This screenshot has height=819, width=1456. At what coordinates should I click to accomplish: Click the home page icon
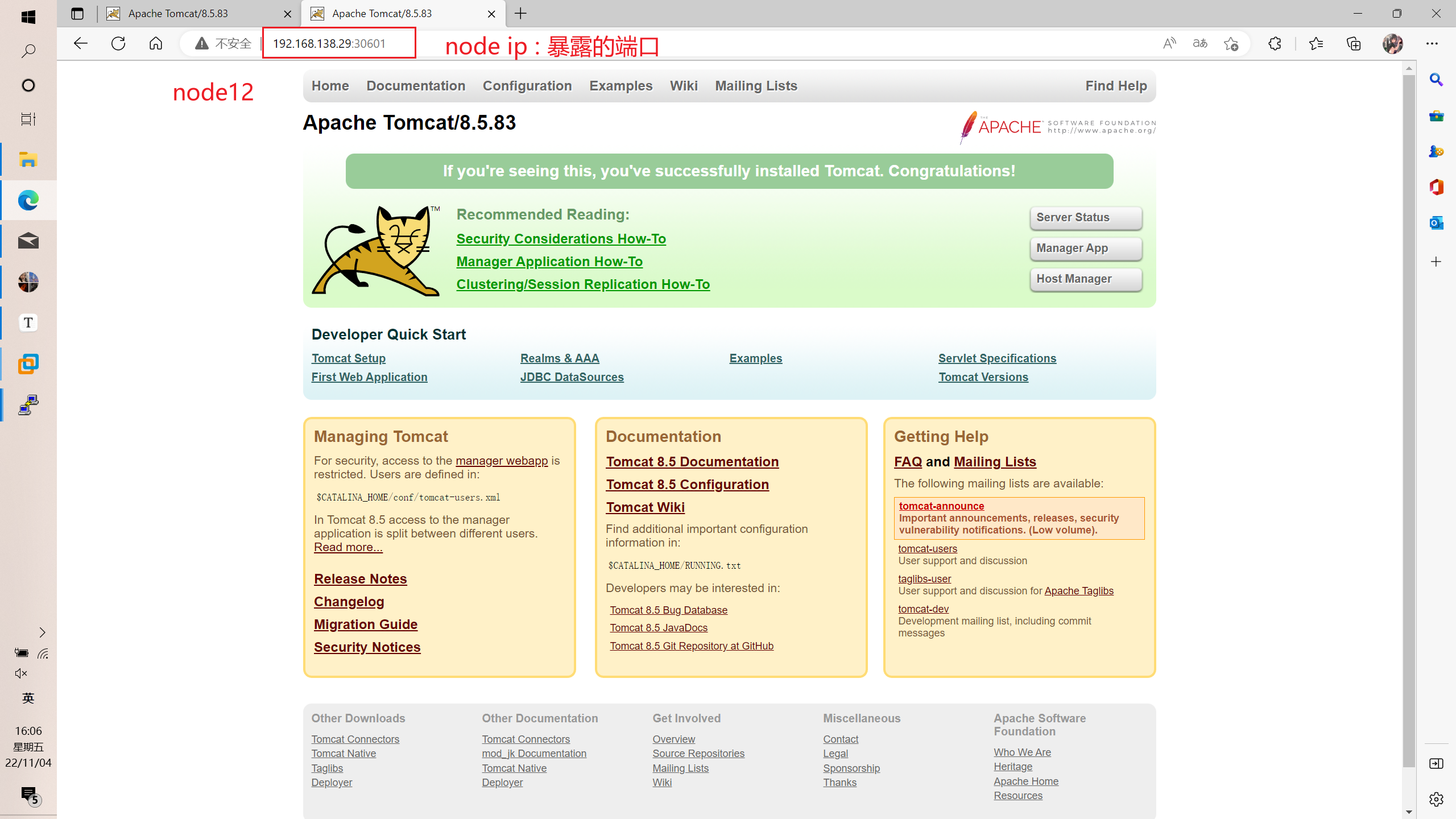pos(155,43)
